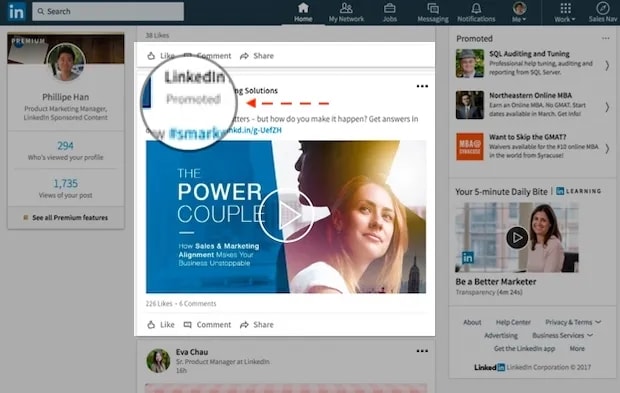
Task: Click Northeastern Online MBA ad thumbnail
Action: coord(470,105)
